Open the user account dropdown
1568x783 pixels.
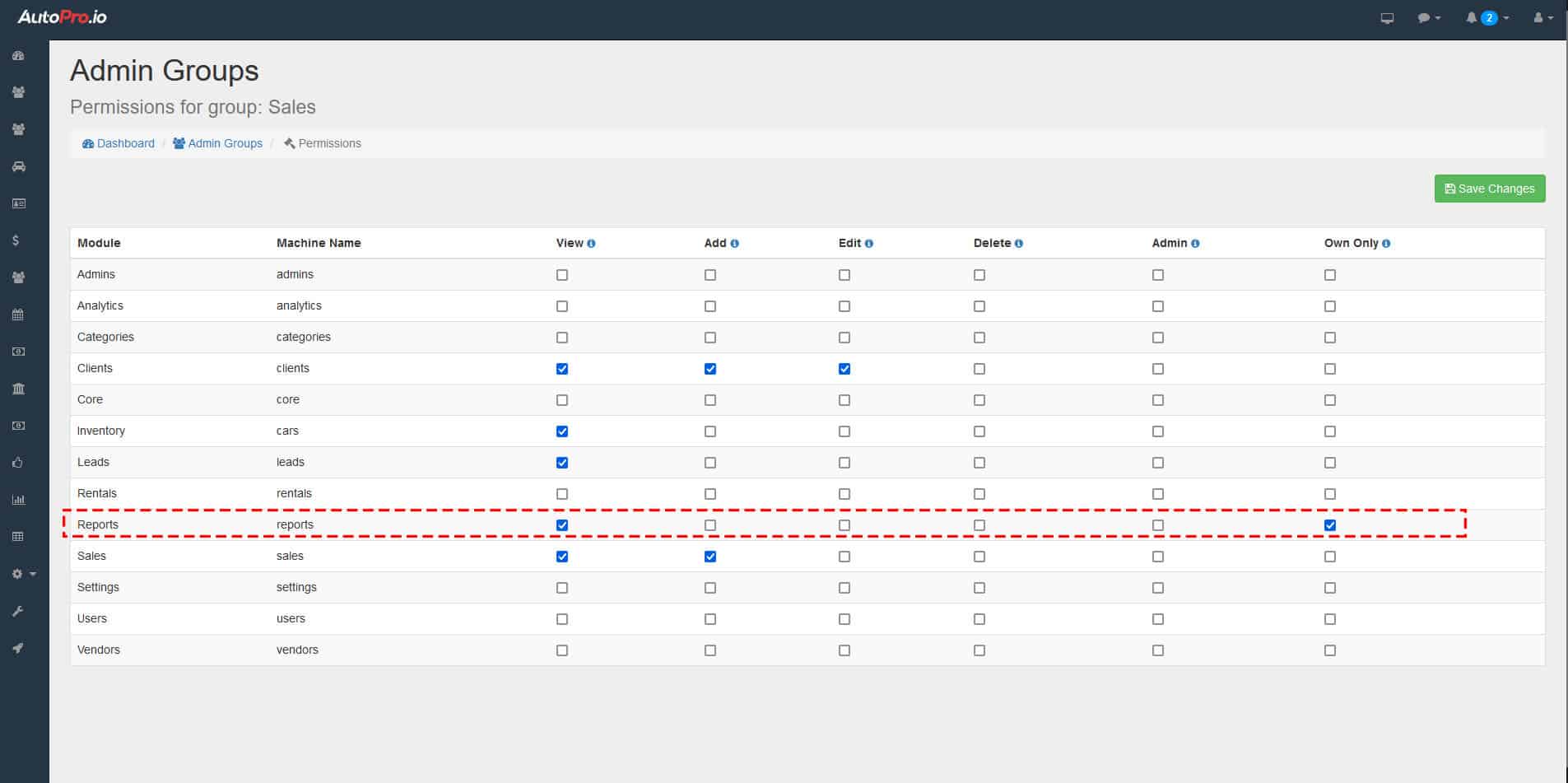[1543, 17]
